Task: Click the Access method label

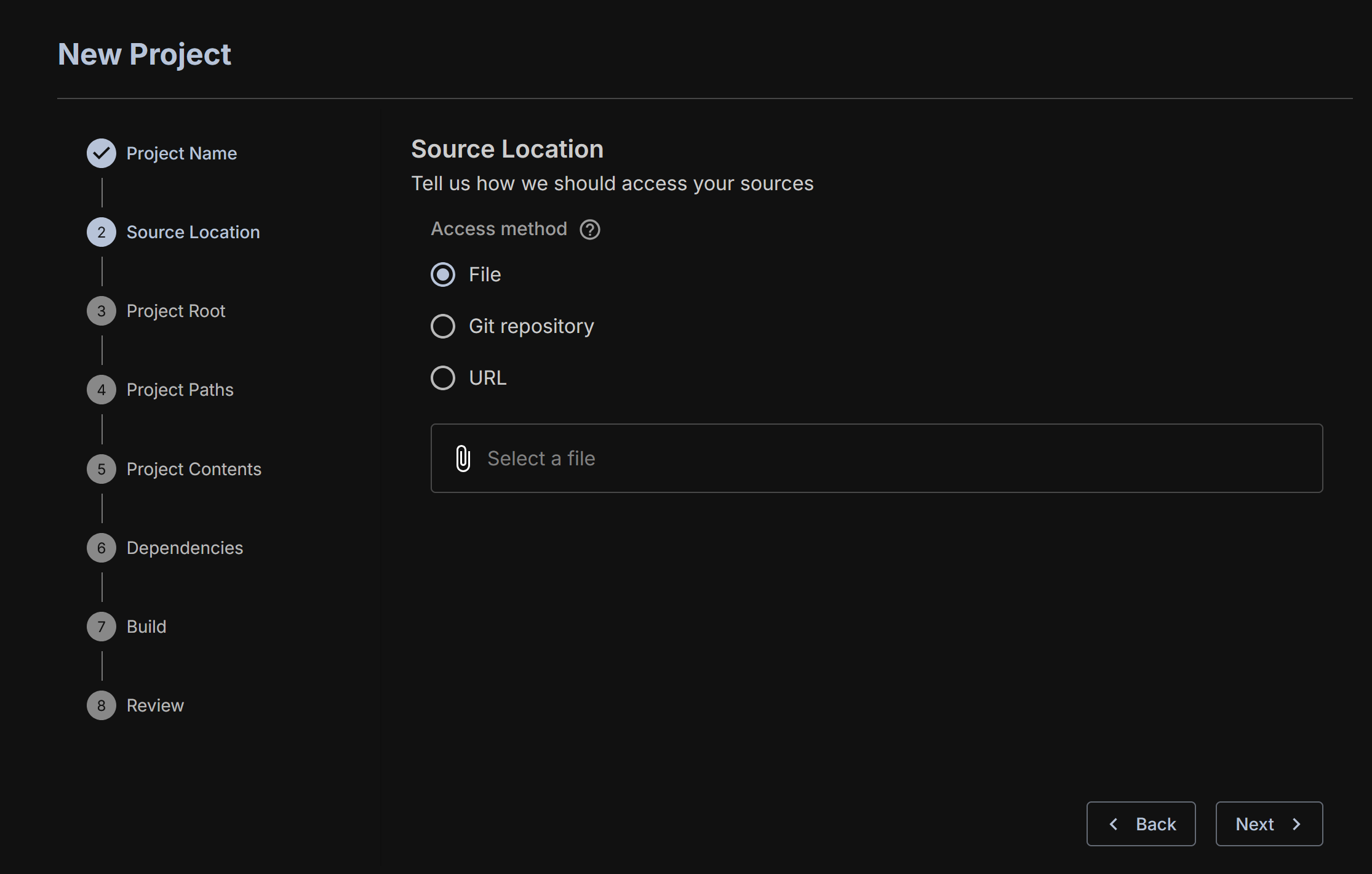Action: tap(499, 229)
